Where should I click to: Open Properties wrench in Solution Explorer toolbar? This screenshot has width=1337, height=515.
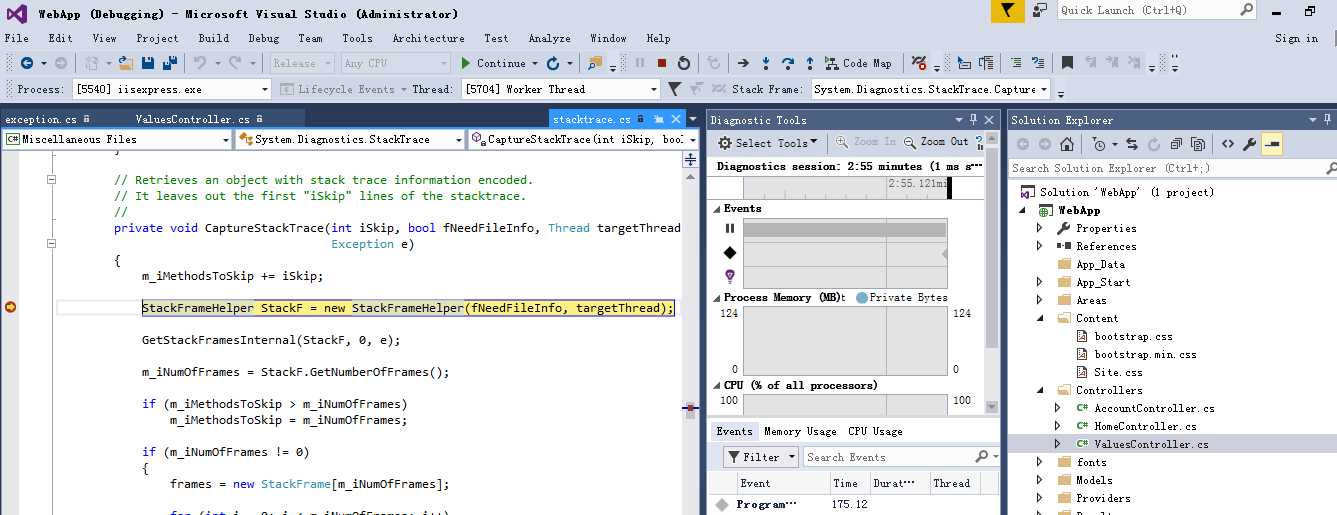pyautogui.click(x=1250, y=144)
